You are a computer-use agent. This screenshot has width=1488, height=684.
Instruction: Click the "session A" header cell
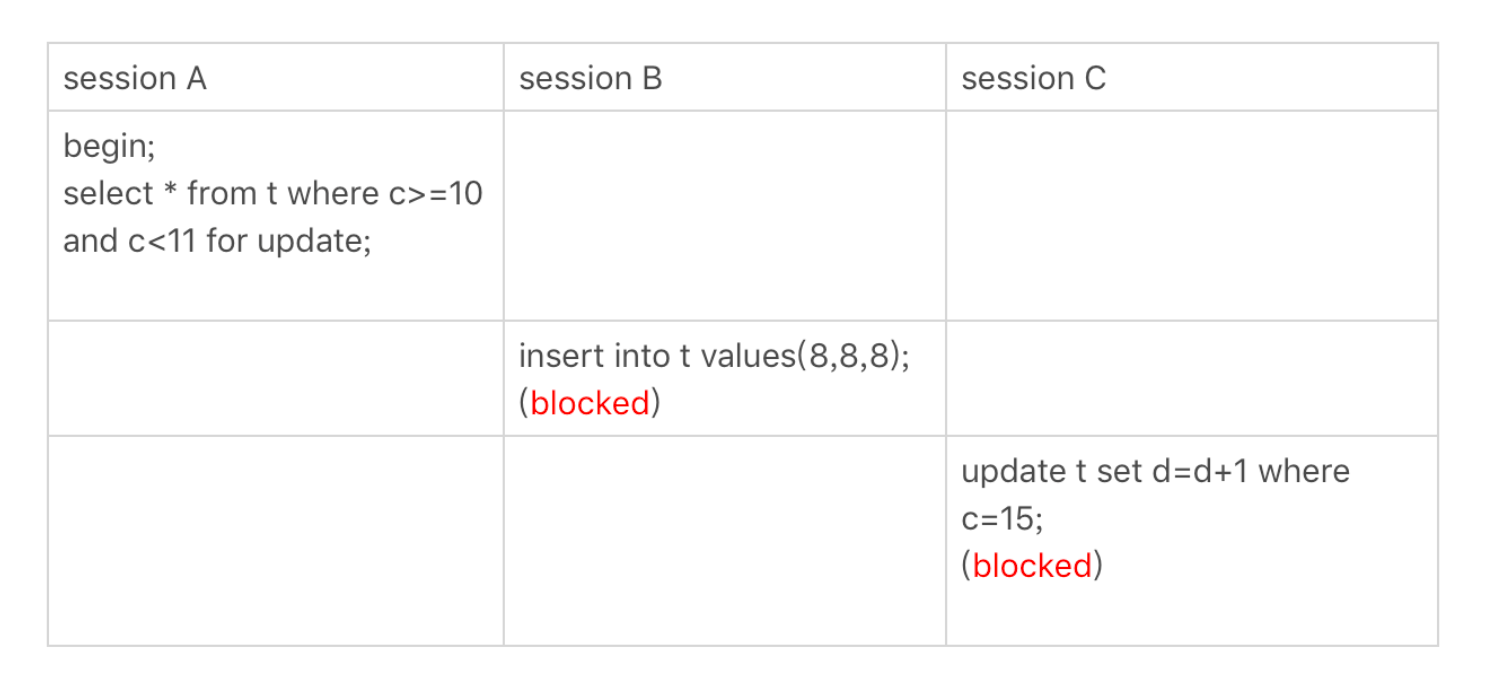coord(275,77)
